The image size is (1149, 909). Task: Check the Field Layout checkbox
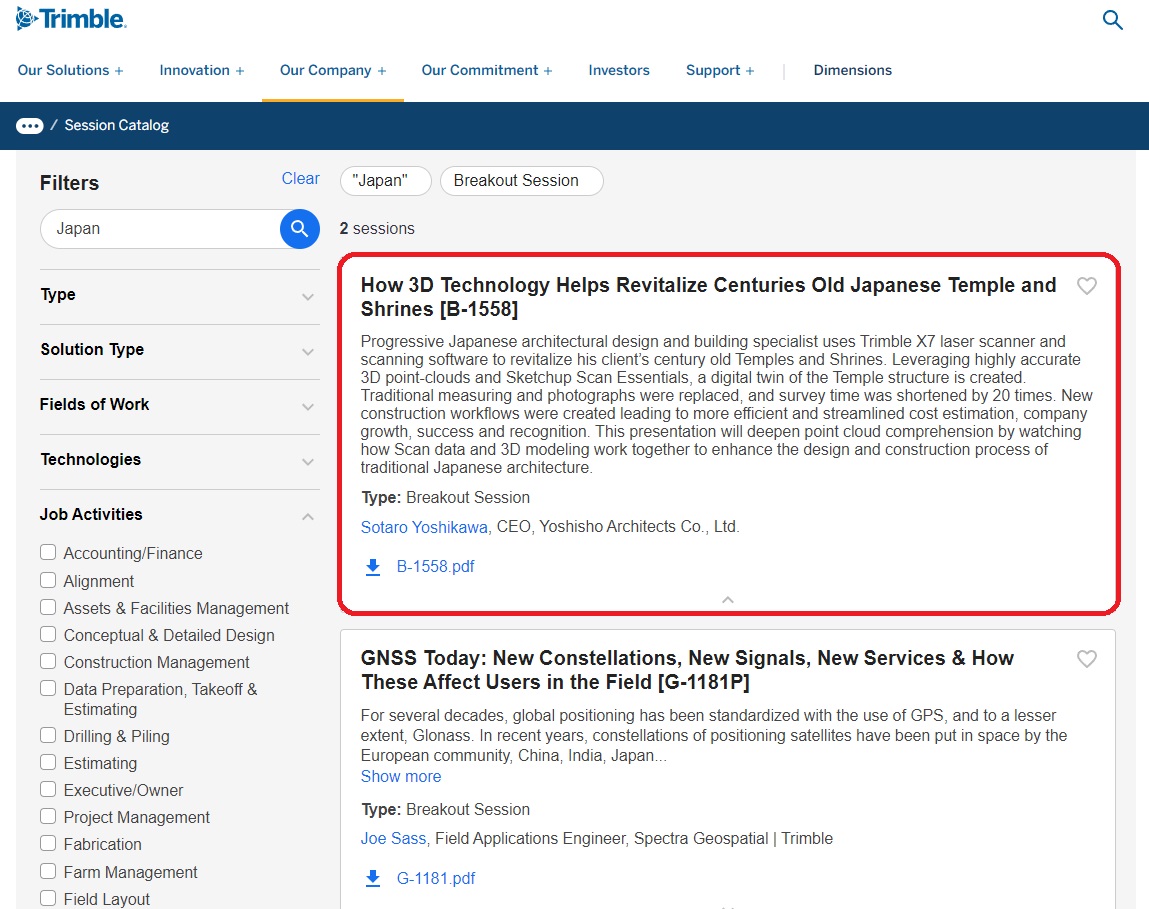click(48, 899)
